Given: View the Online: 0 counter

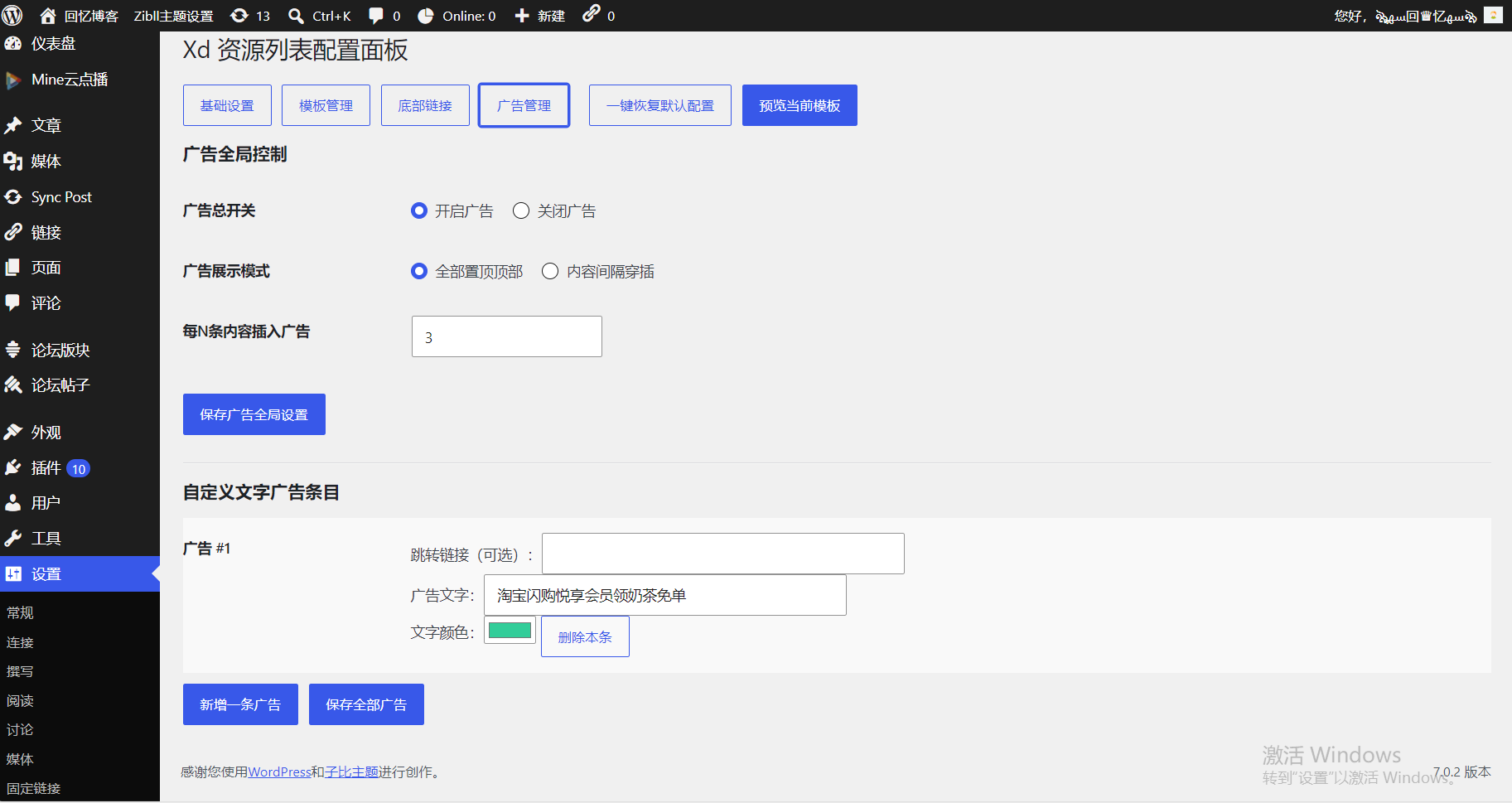Looking at the screenshot, I should 456,16.
